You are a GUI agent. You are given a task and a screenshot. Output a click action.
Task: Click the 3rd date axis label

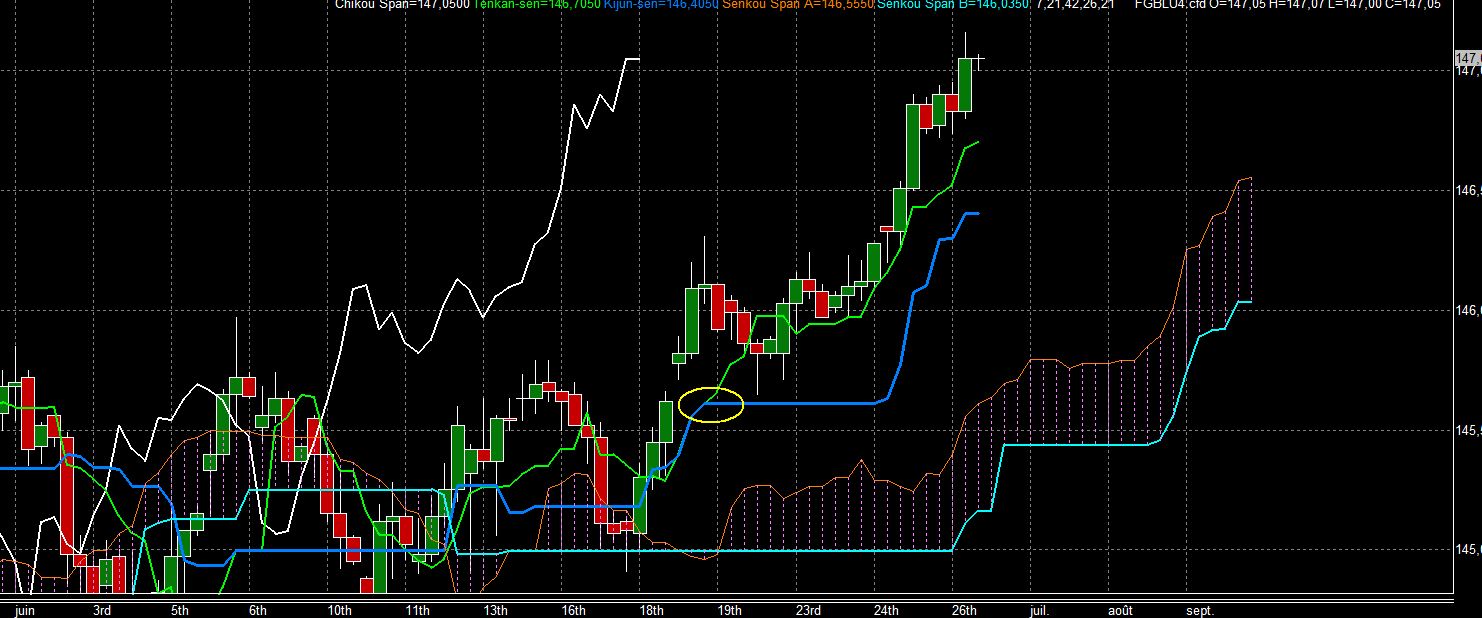tap(101, 610)
